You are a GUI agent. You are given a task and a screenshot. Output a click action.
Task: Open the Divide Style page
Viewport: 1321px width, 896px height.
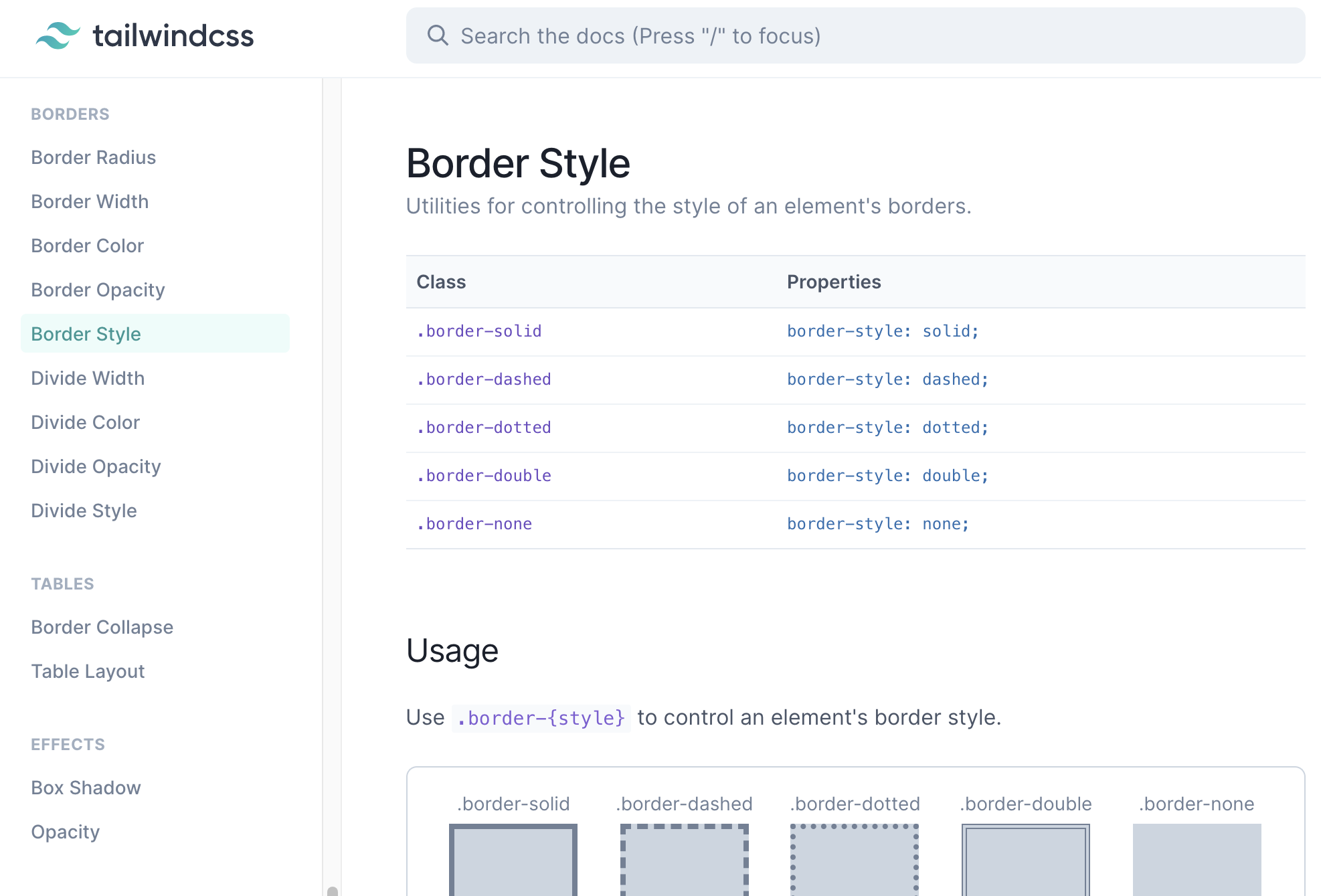click(x=84, y=511)
